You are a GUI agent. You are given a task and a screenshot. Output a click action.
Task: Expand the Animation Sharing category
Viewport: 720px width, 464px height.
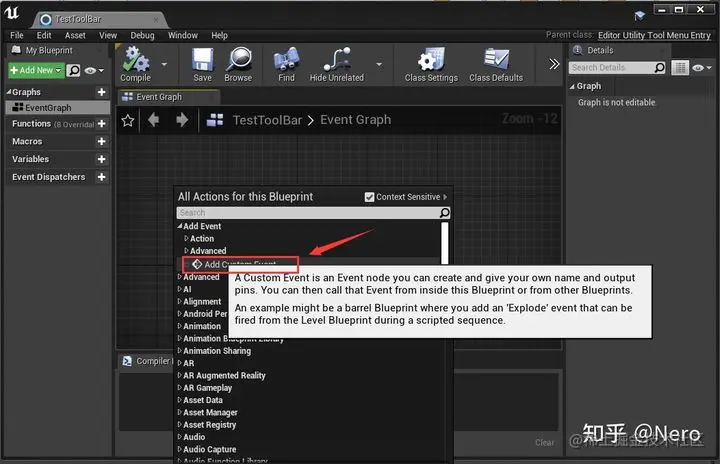[x=180, y=351]
